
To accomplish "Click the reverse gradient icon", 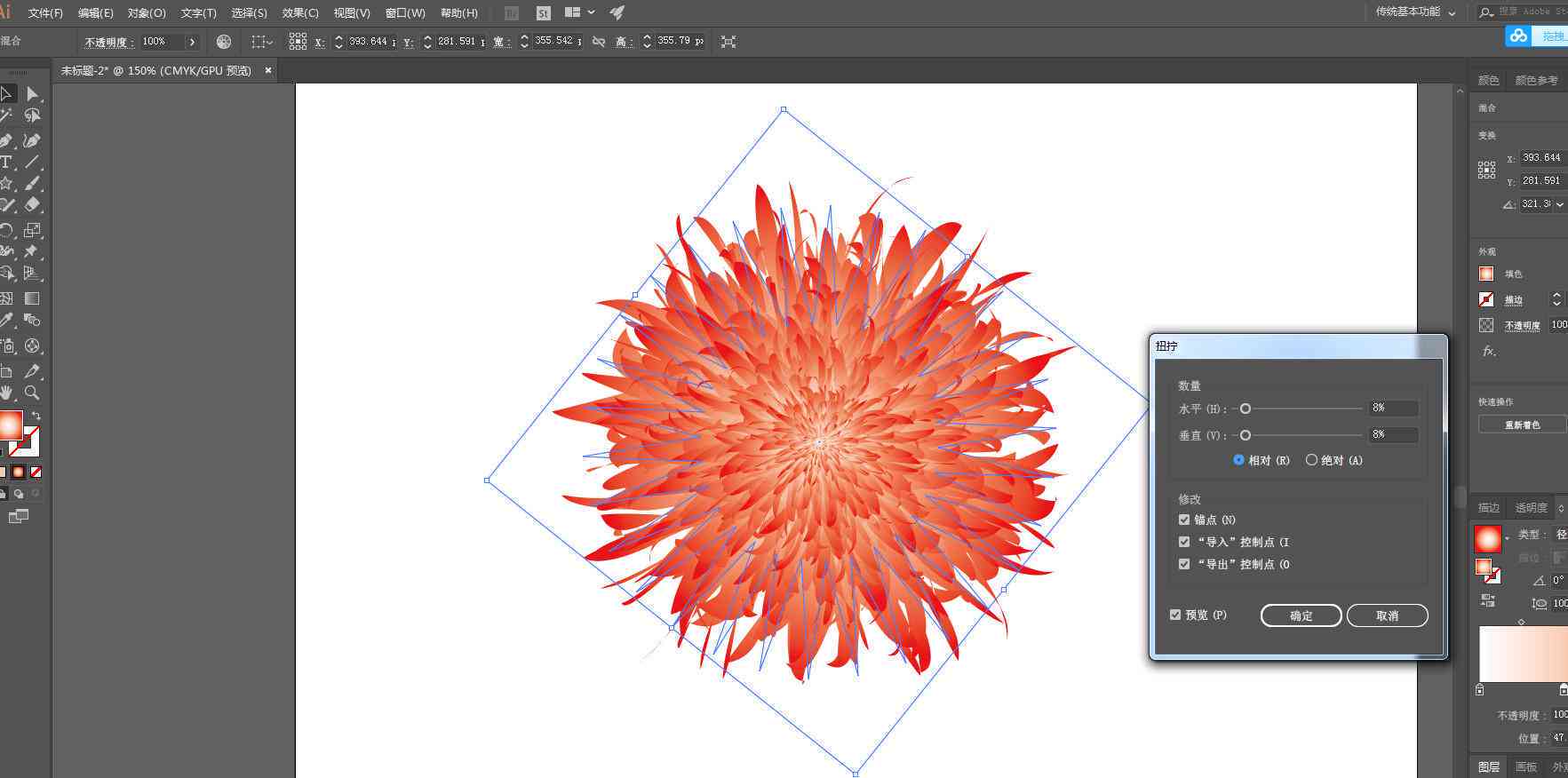I will 1488,600.
